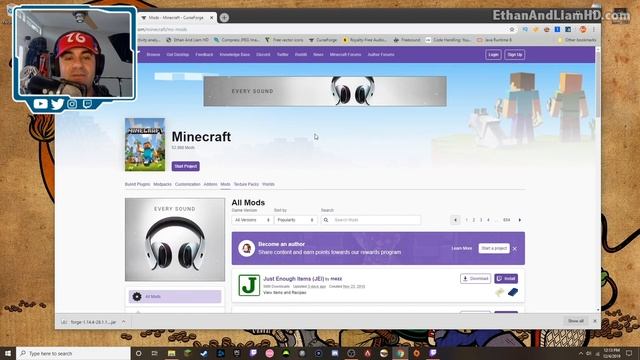The height and width of the screenshot is (360, 640).
Task: Open Task View on the taskbar
Action: [x=155, y=353]
